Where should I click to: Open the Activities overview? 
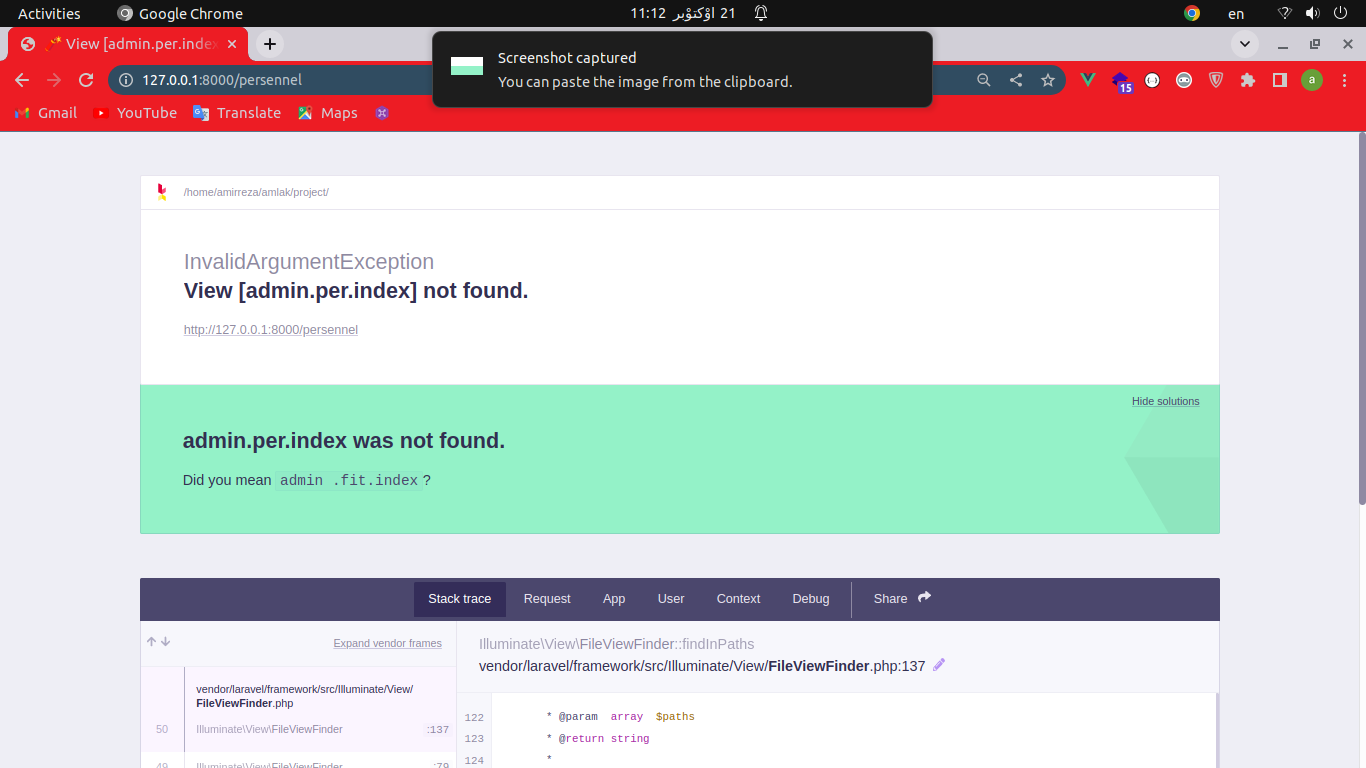pyautogui.click(x=49, y=13)
